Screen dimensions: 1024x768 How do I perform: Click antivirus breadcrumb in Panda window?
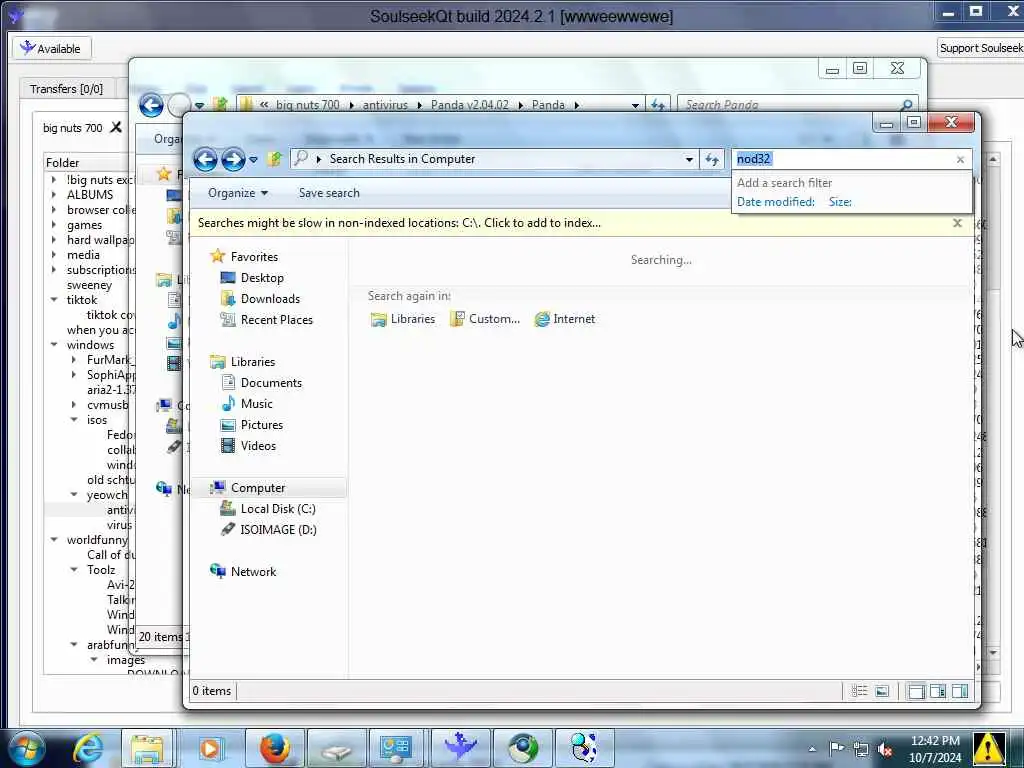point(385,104)
